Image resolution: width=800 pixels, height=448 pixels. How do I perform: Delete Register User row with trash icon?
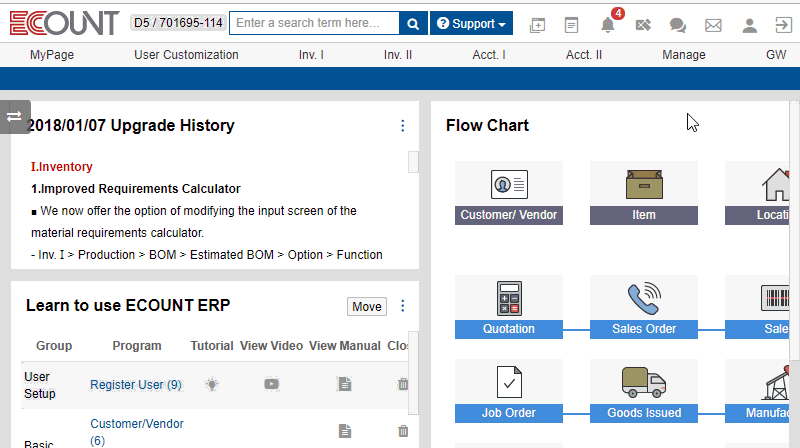point(403,384)
